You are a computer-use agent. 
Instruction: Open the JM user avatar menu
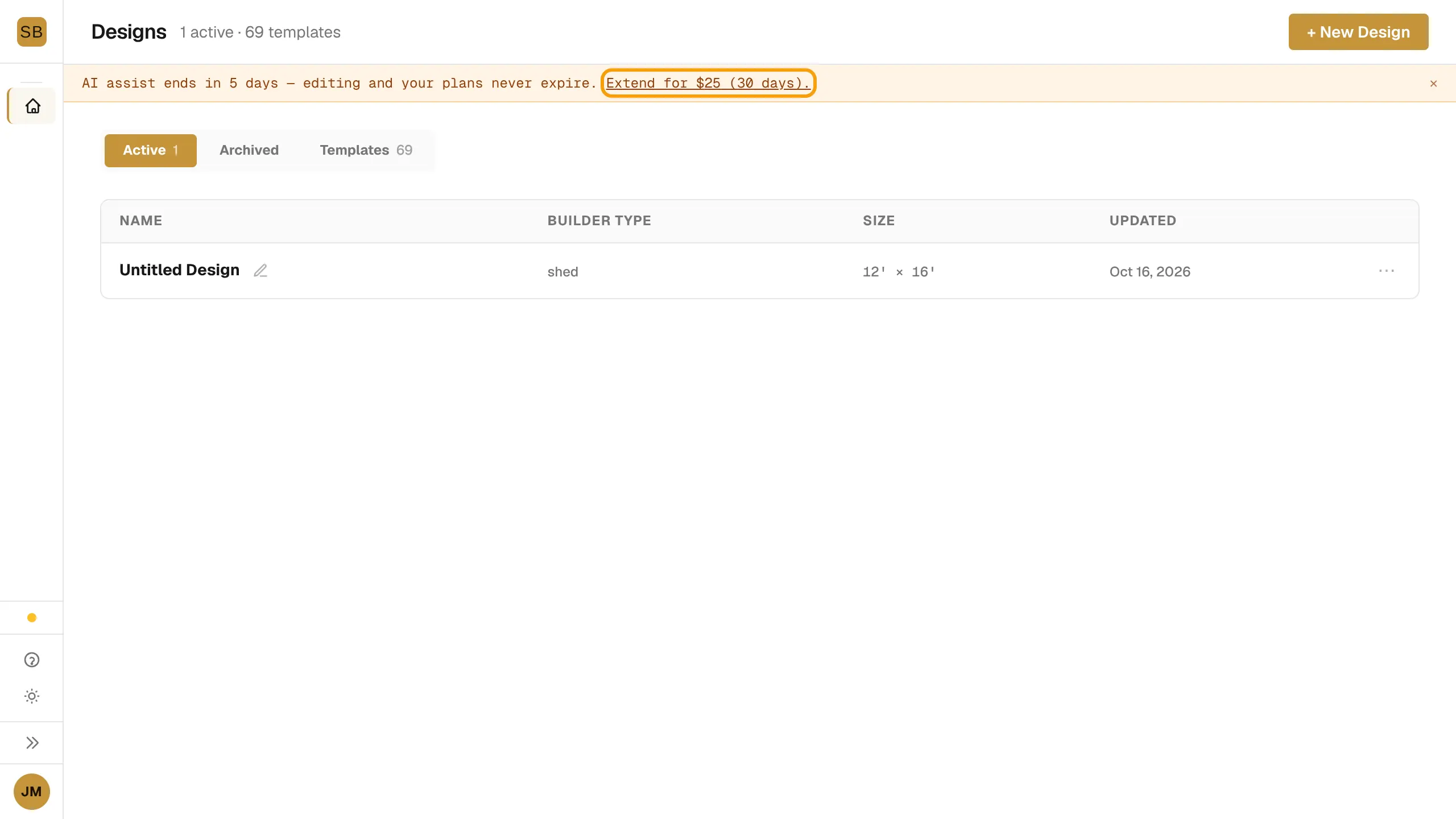point(32,792)
